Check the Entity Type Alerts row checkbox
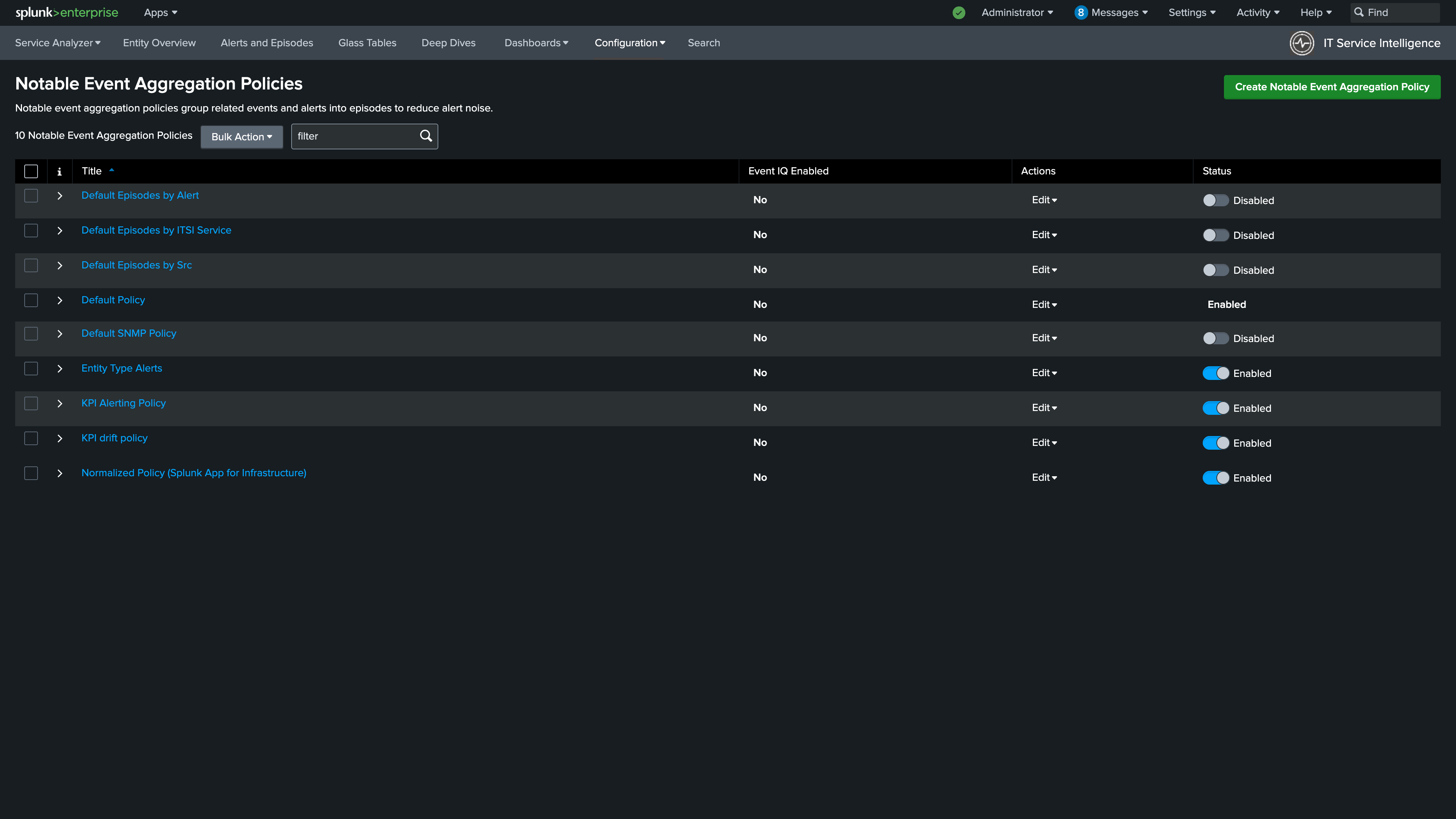The image size is (1456, 819). 31,369
